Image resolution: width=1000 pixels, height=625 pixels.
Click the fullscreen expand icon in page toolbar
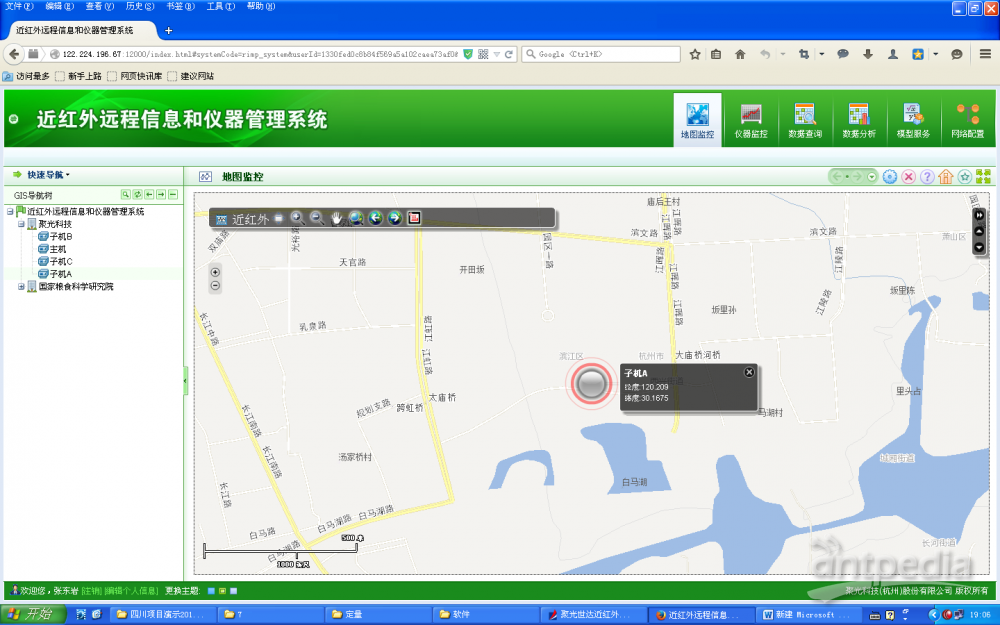coord(983,177)
